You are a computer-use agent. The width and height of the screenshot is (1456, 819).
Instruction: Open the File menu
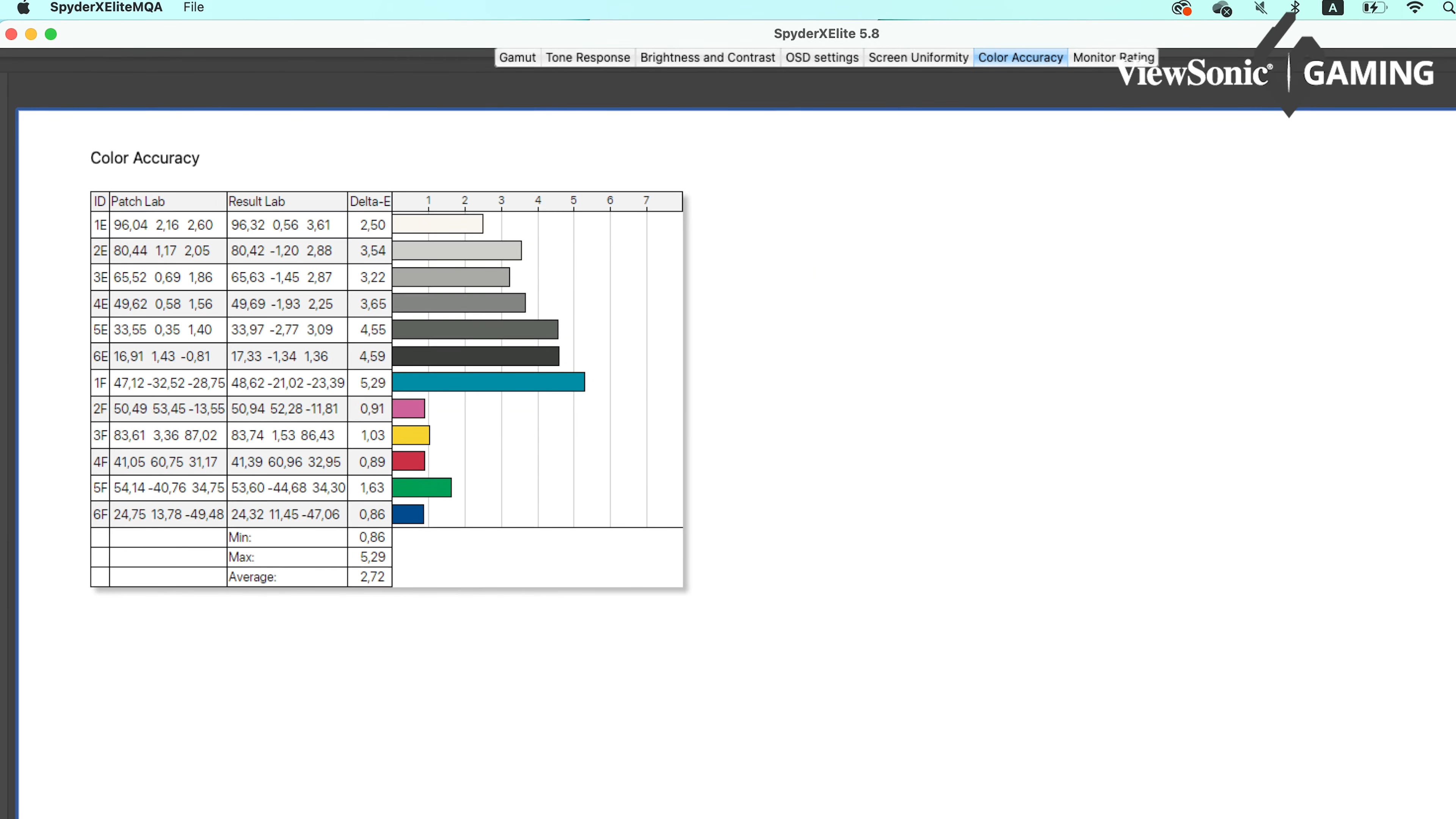193,7
